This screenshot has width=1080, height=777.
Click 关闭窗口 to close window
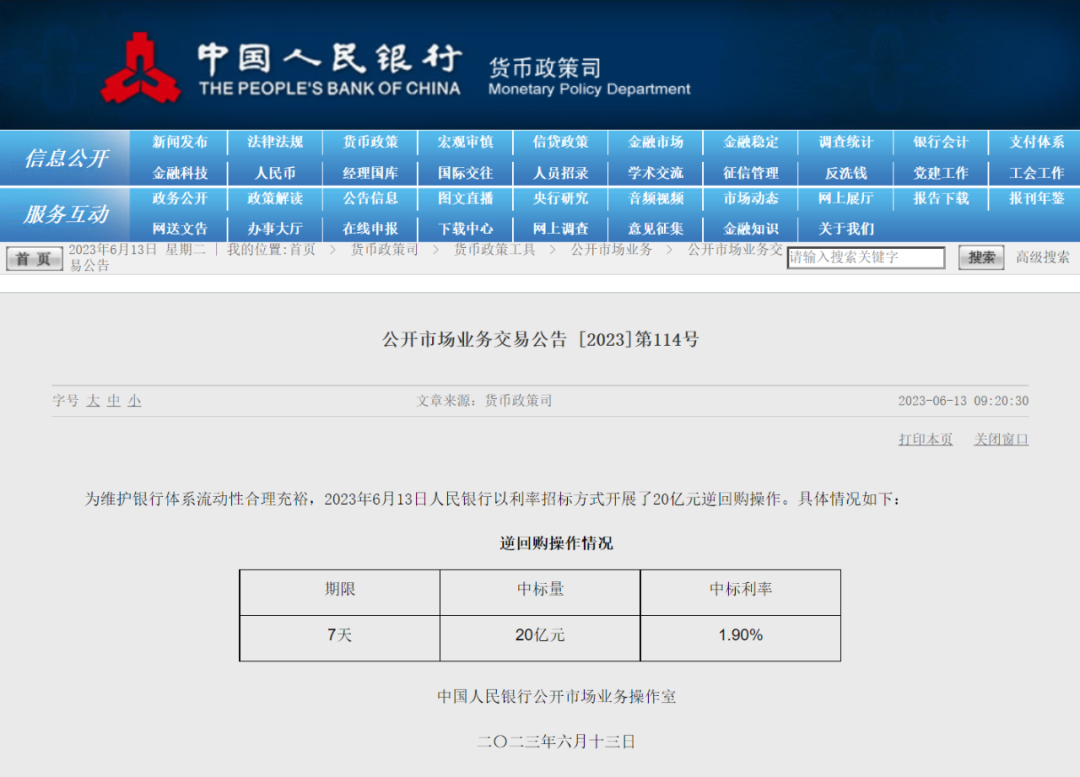(1001, 440)
